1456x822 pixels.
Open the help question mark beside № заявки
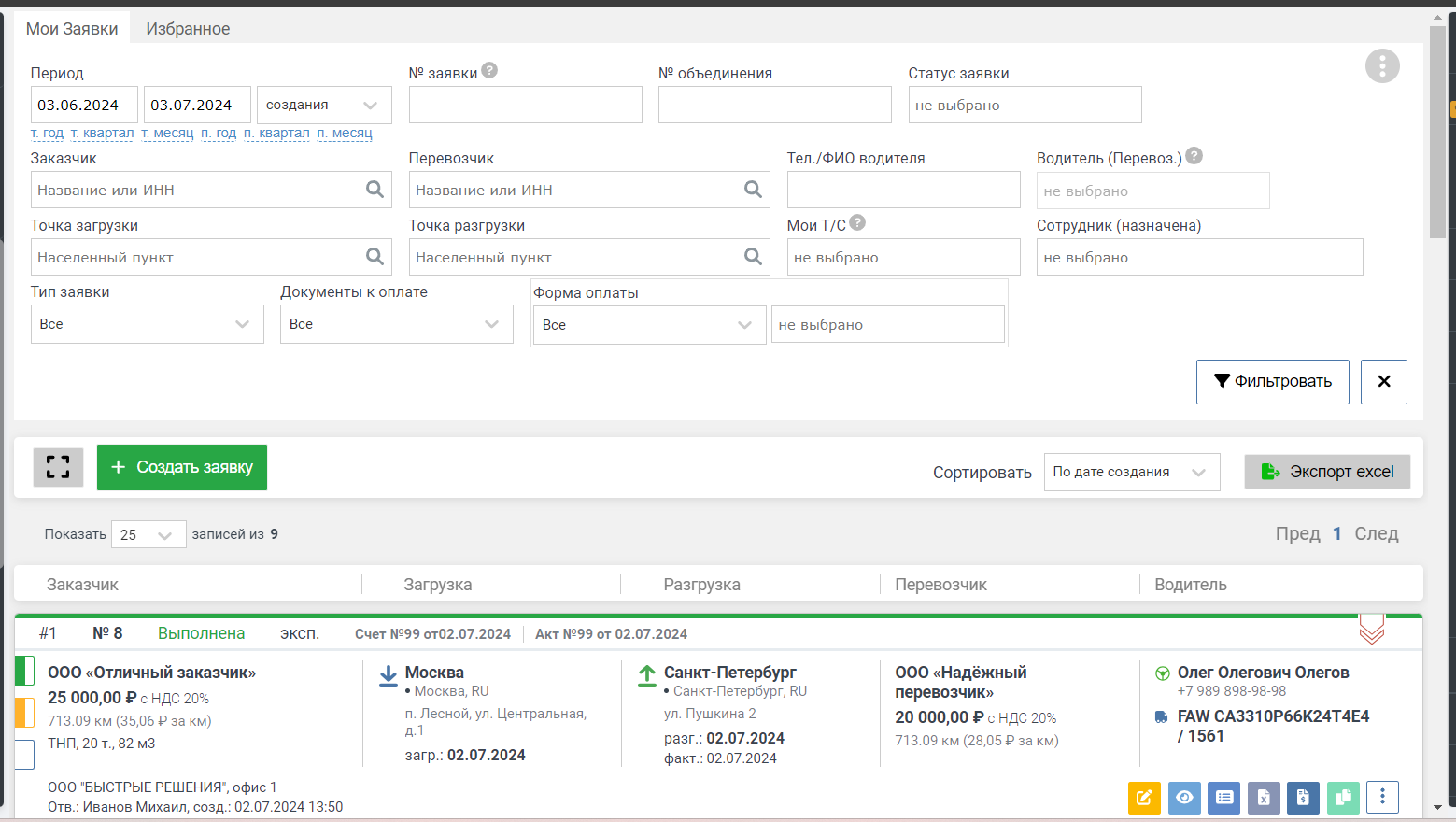pos(489,69)
